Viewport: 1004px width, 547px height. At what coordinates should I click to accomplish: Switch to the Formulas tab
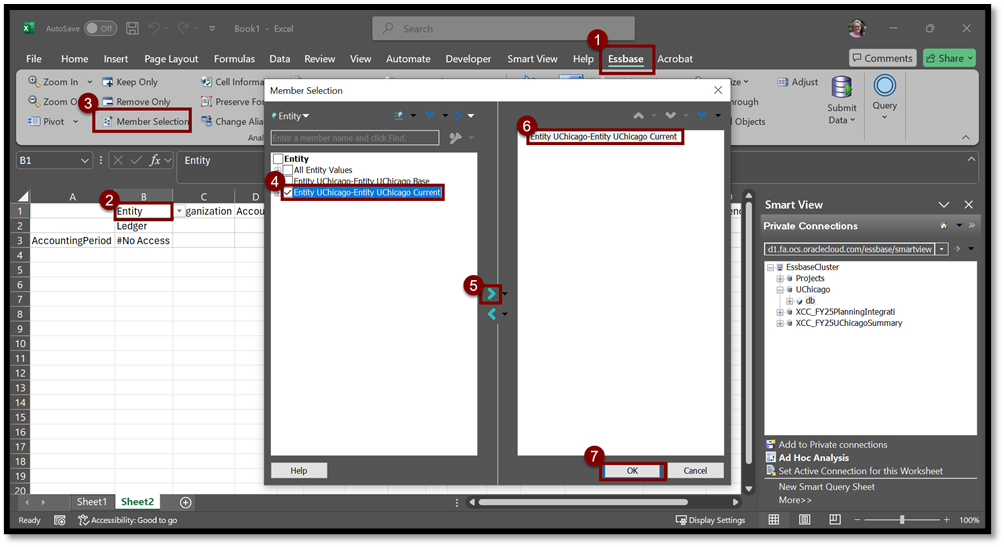point(234,59)
